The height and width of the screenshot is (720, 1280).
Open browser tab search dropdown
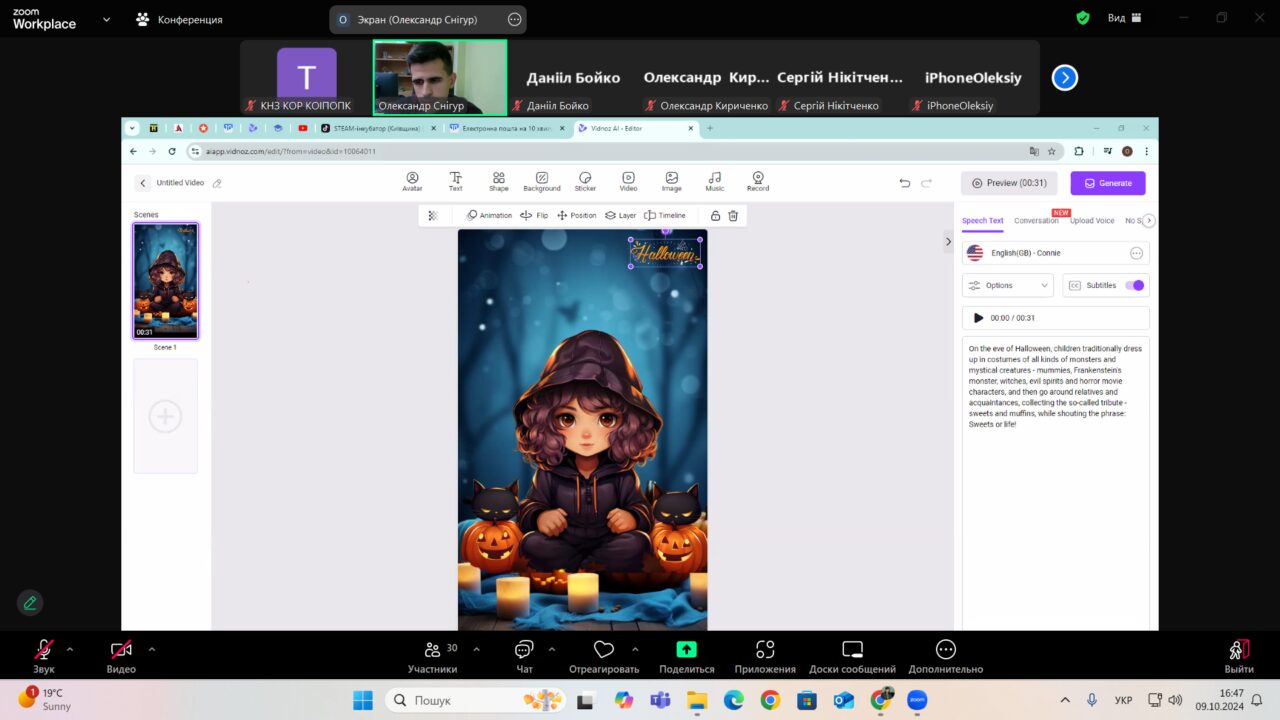click(132, 128)
